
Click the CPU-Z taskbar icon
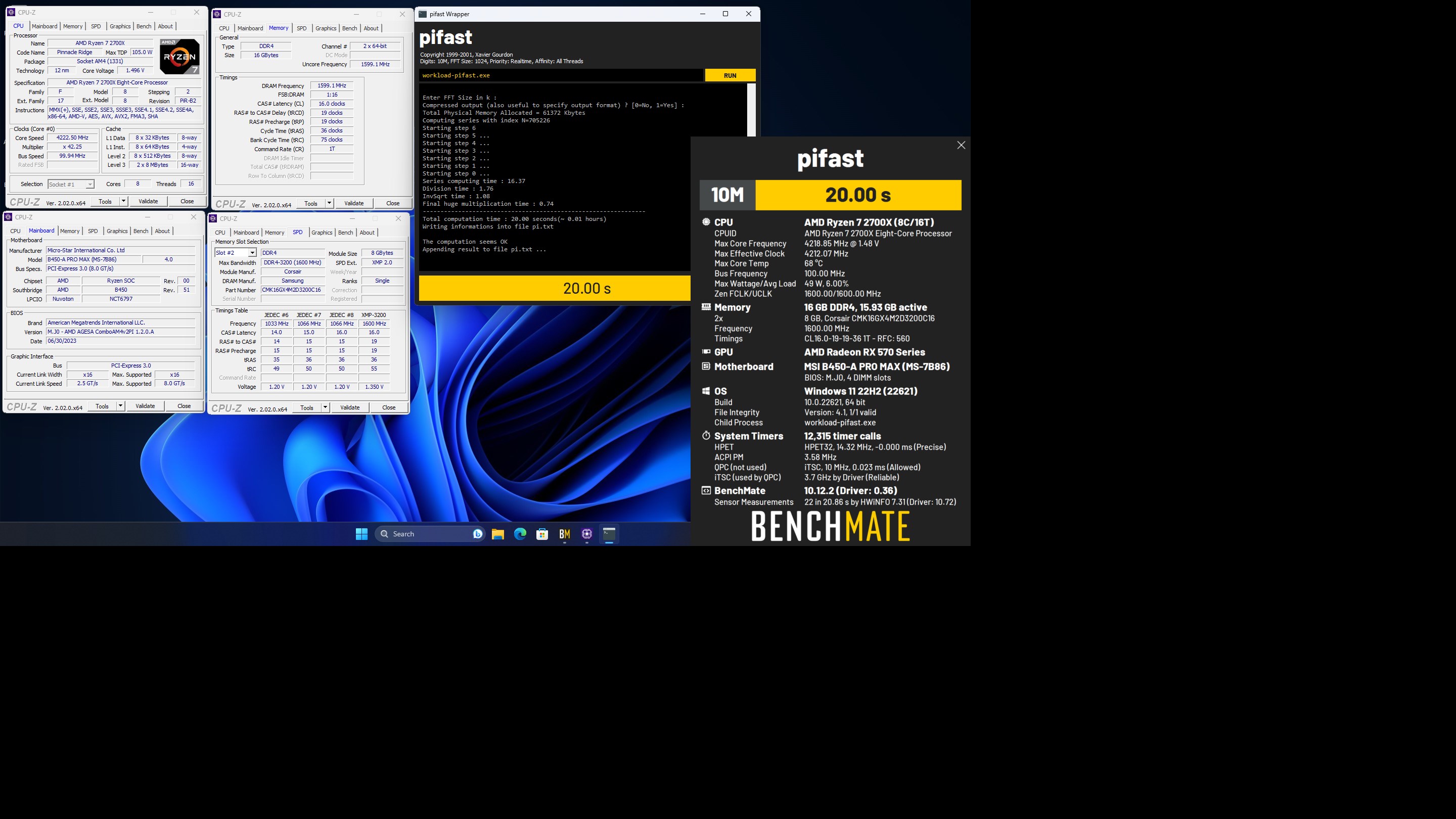click(x=586, y=533)
